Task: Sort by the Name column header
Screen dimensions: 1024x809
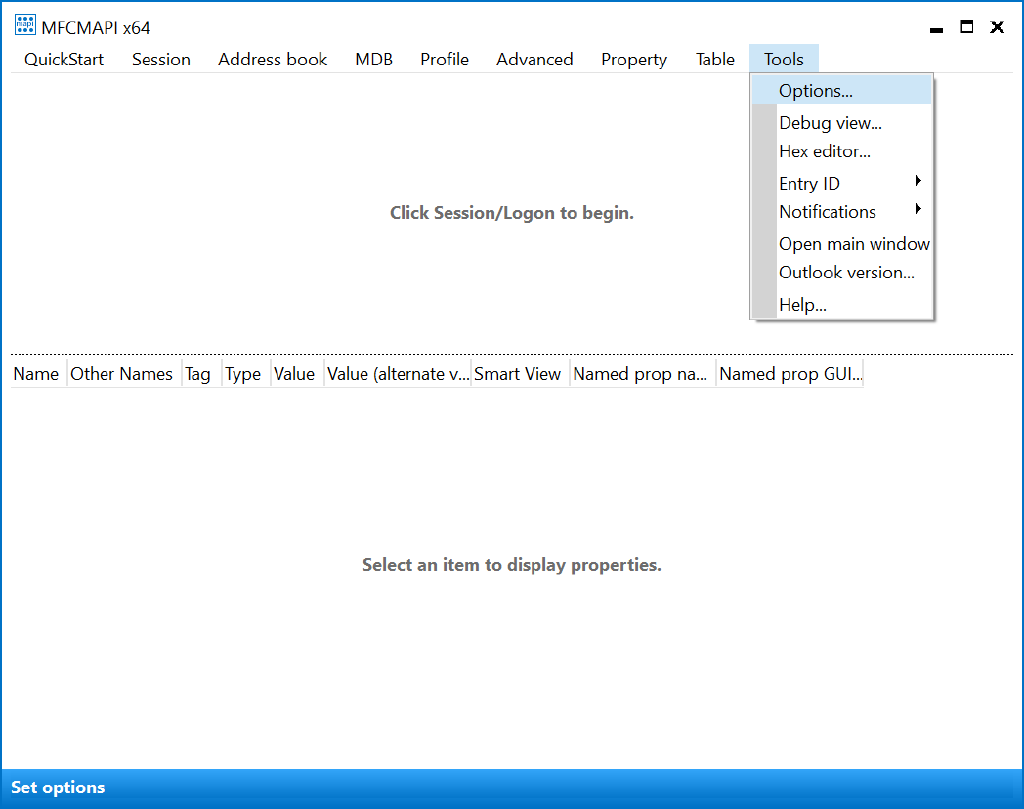Action: (x=36, y=373)
